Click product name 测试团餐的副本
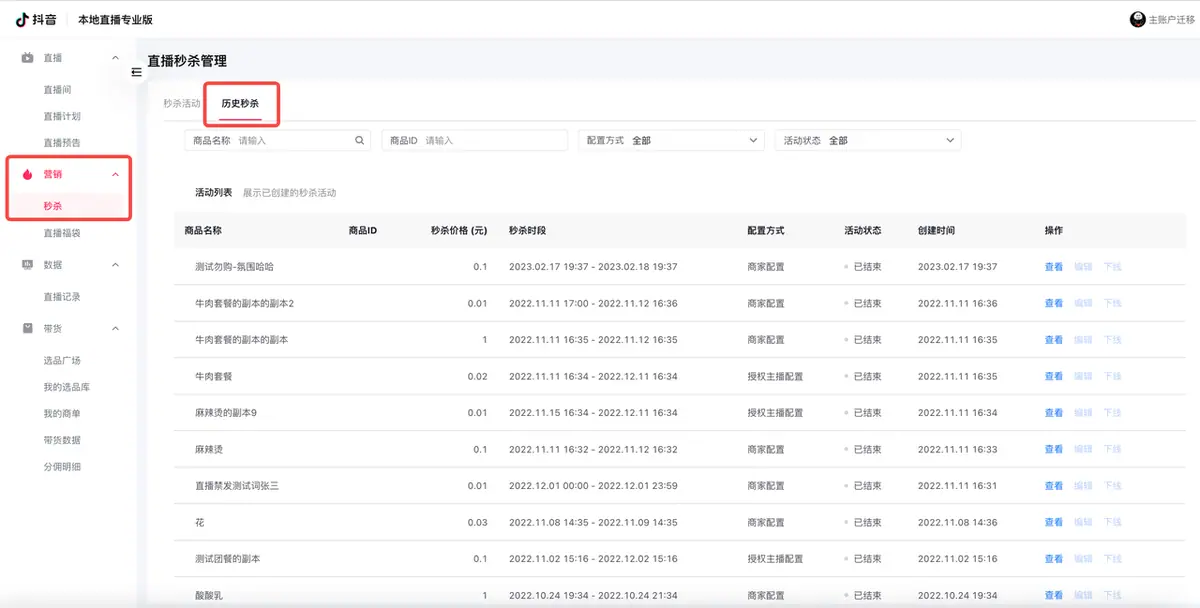1200x608 pixels. coord(228,559)
